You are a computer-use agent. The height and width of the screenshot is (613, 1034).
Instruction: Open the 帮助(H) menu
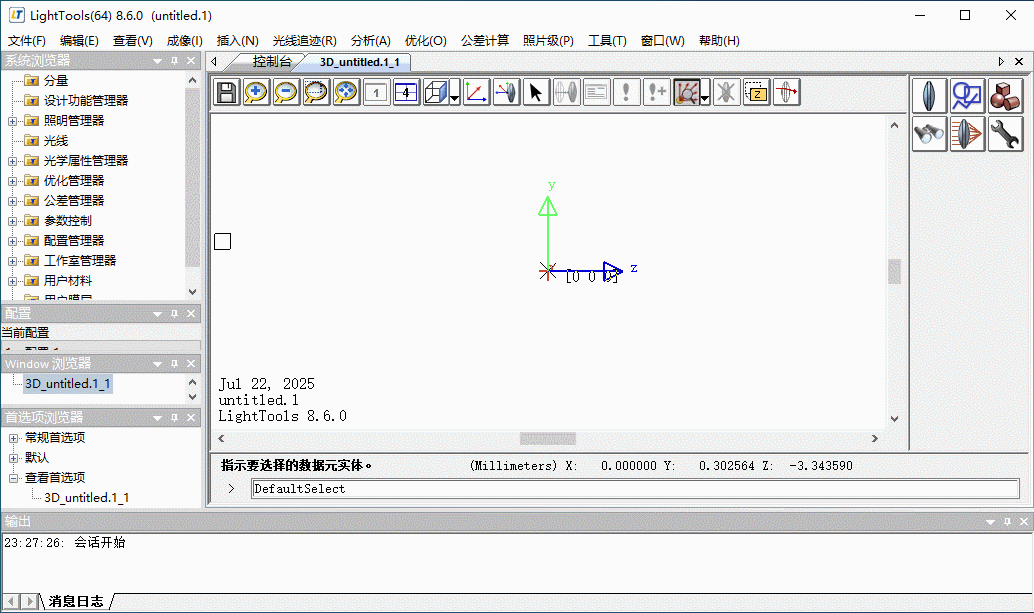[719, 40]
